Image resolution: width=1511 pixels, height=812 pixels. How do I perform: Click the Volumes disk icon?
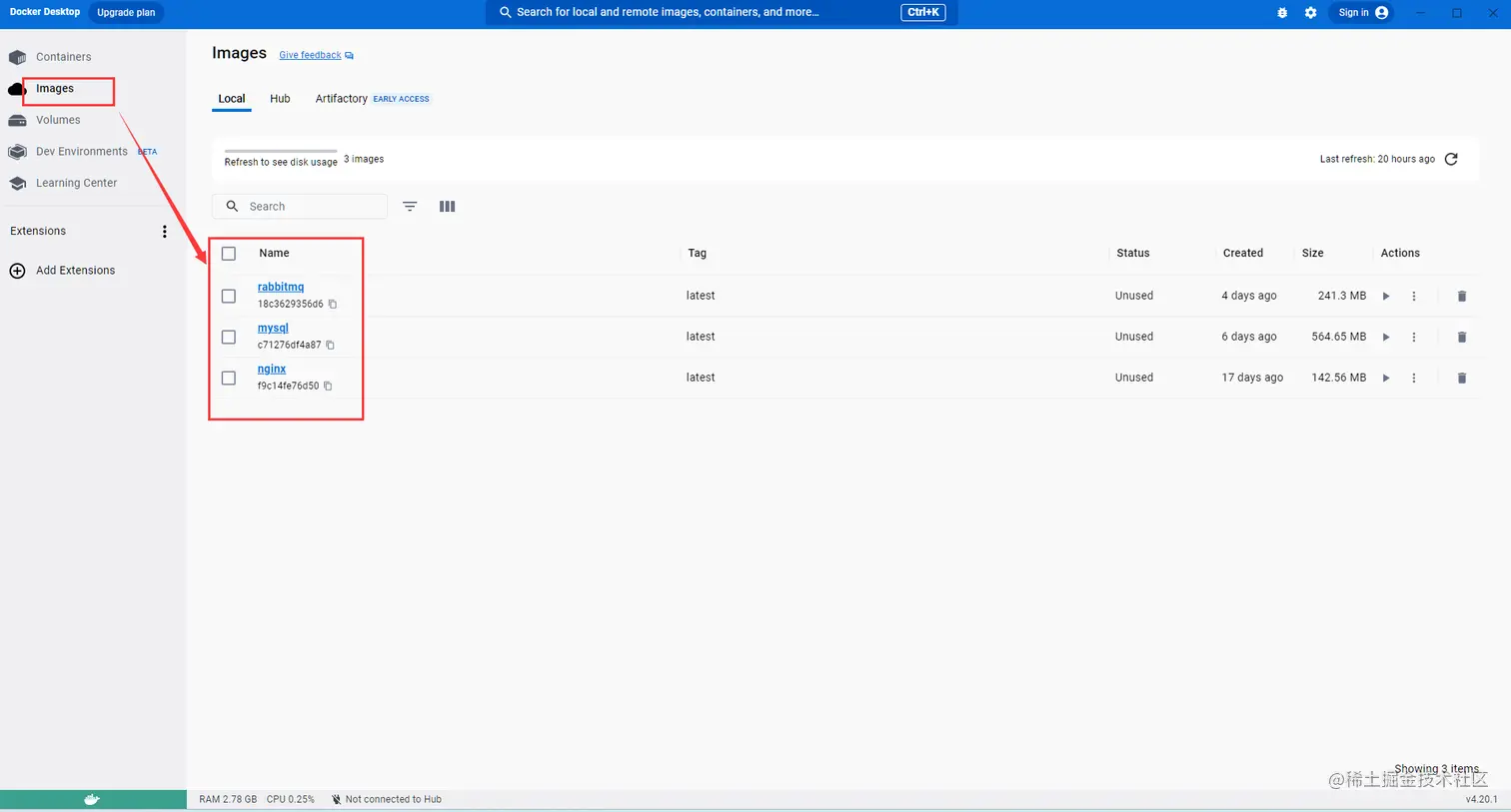pos(17,120)
